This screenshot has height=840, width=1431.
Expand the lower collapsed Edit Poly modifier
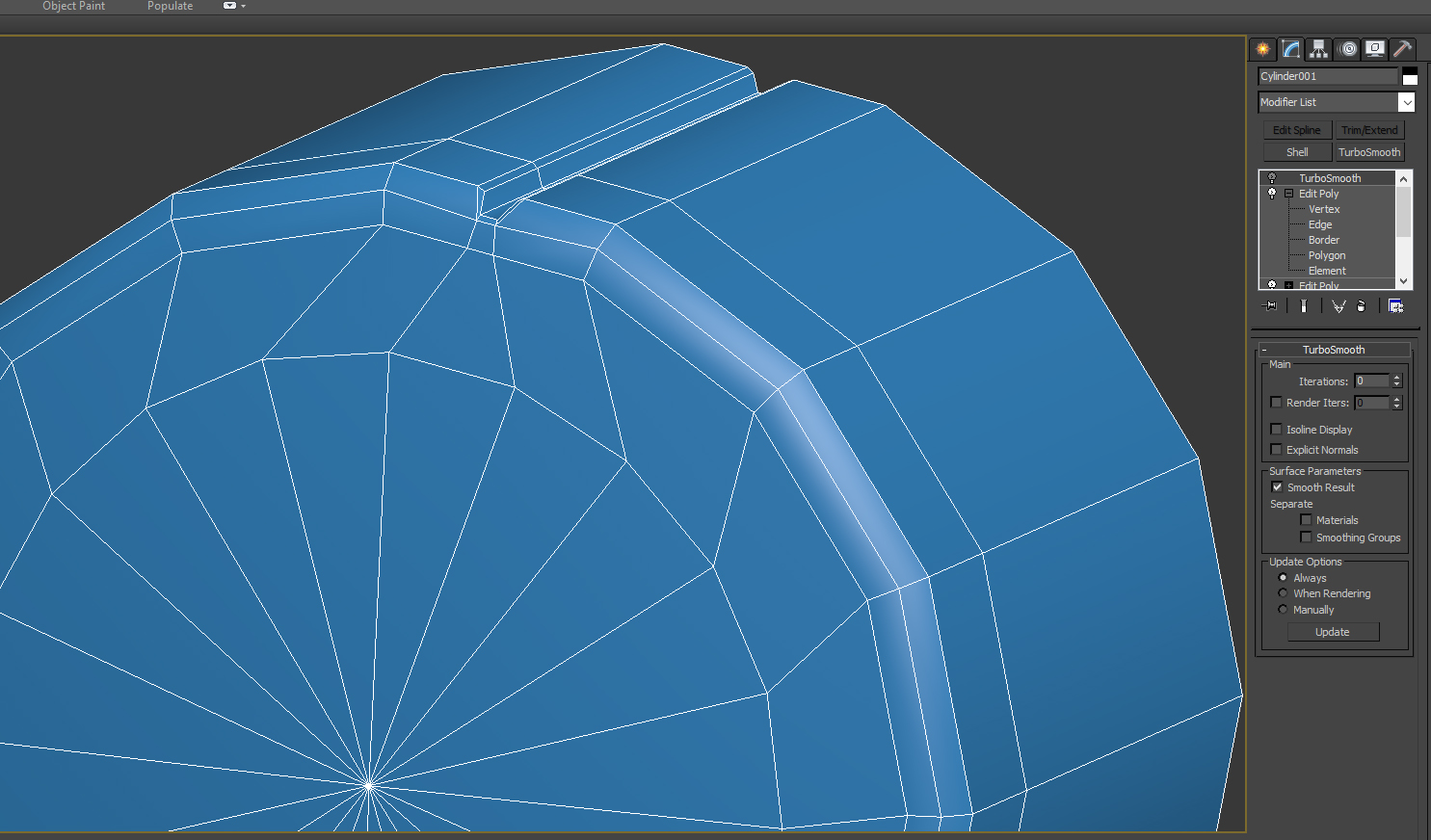pyautogui.click(x=1288, y=285)
